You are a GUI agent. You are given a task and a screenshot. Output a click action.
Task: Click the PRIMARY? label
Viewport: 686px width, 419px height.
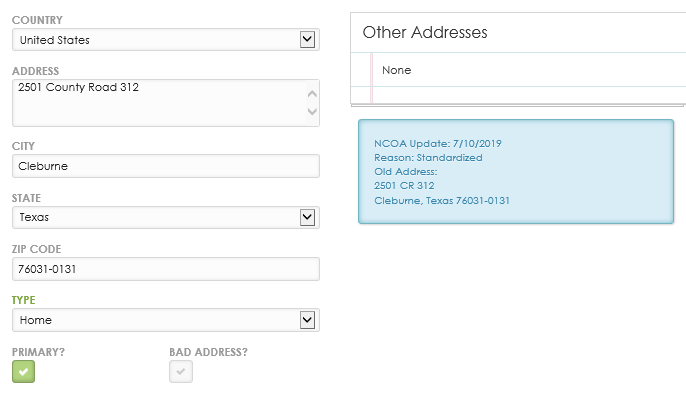point(37,352)
